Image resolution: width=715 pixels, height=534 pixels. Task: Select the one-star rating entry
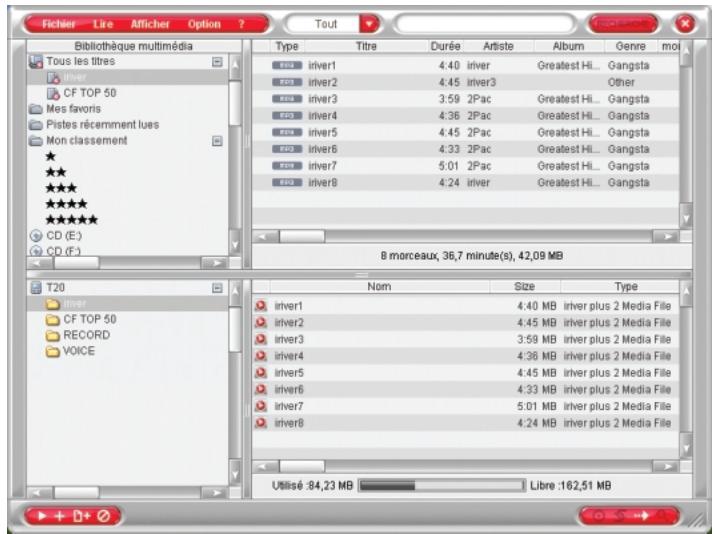pyautogui.click(x=51, y=156)
